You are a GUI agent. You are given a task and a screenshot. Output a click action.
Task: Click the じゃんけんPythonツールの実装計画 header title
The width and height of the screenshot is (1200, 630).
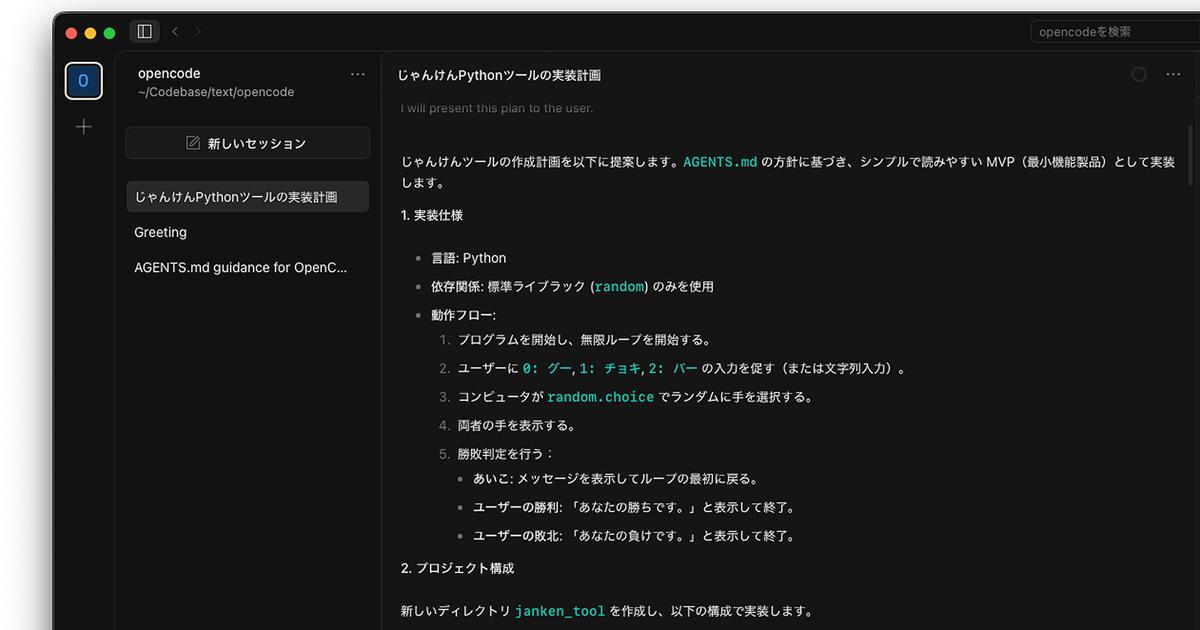point(499,75)
